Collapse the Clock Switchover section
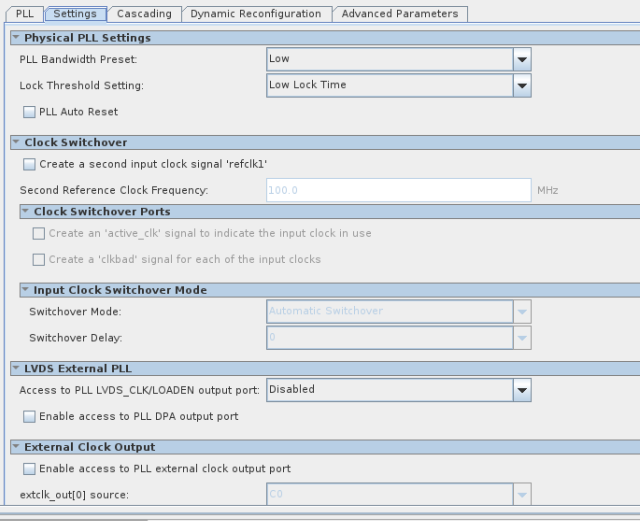 [15, 142]
